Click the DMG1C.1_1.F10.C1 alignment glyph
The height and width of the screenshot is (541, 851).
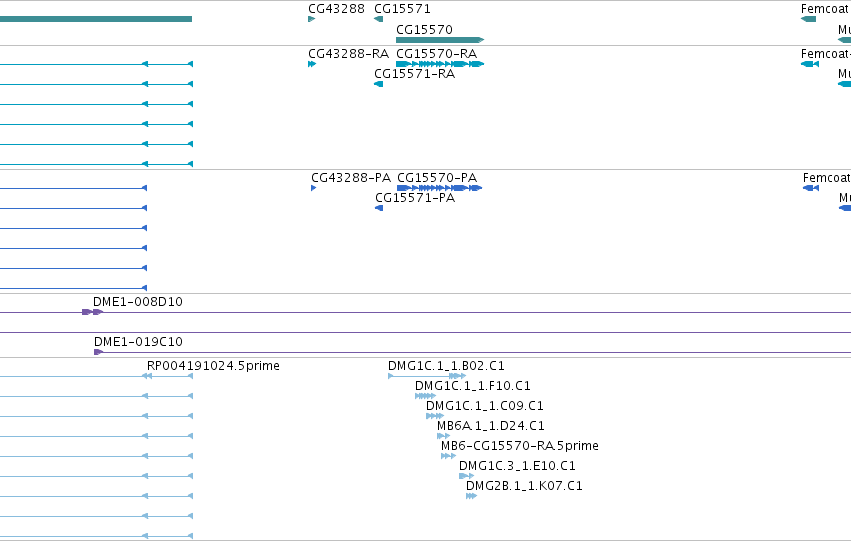click(x=426, y=396)
